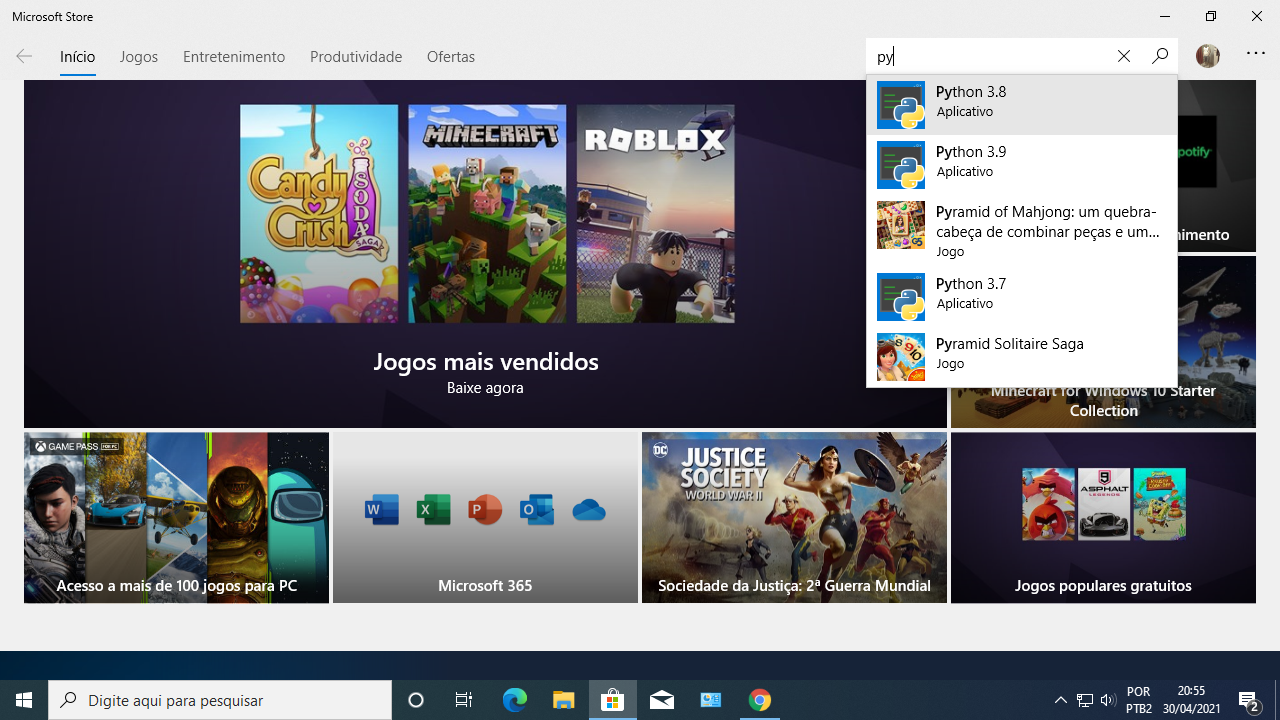Click the Asphalt 9 Legends icon

coord(1103,504)
